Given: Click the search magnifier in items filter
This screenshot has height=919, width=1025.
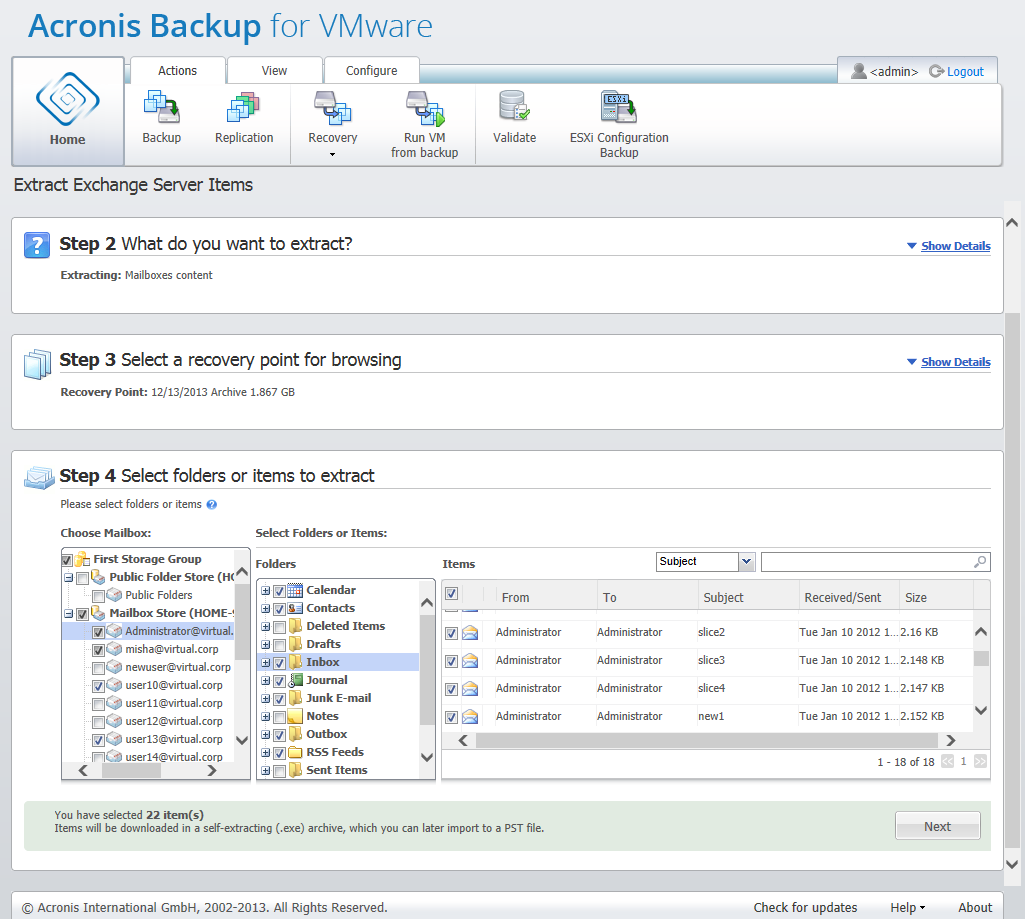Looking at the screenshot, I should pyautogui.click(x=980, y=561).
